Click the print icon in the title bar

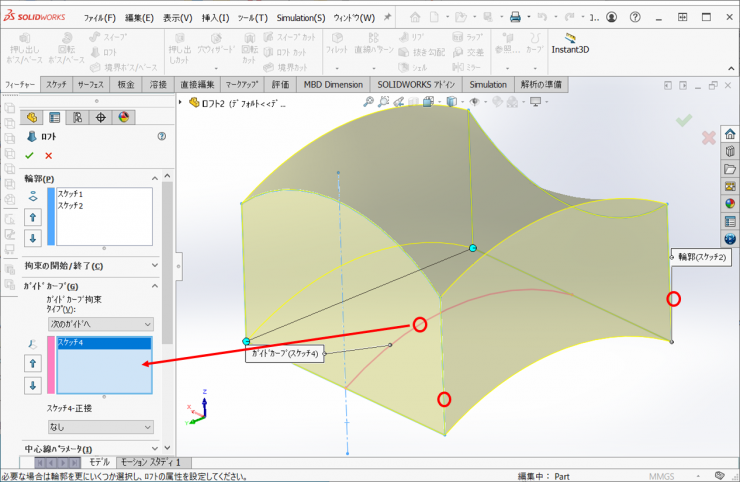515,17
